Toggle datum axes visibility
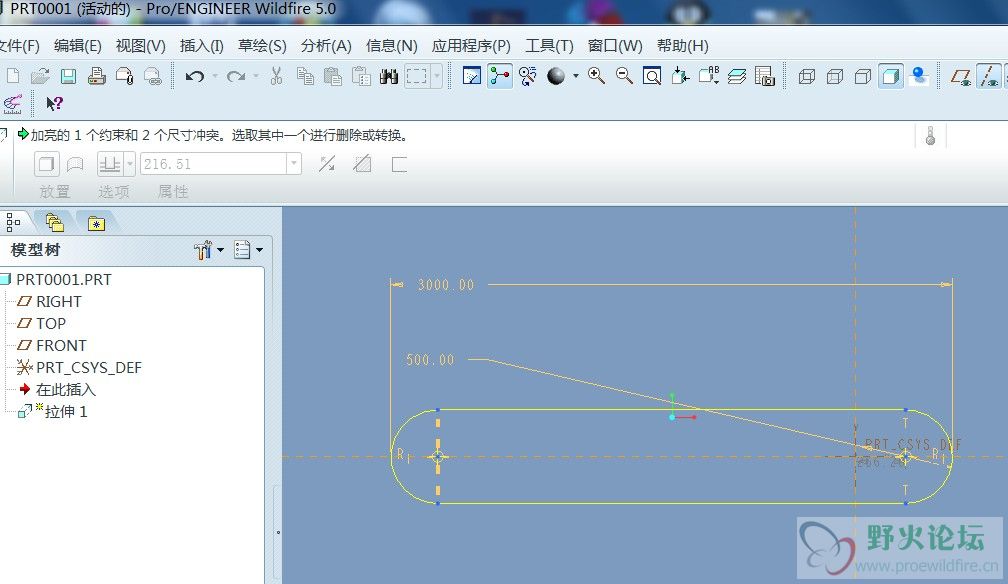Screen dimensions: 1008x584 click(x=989, y=77)
